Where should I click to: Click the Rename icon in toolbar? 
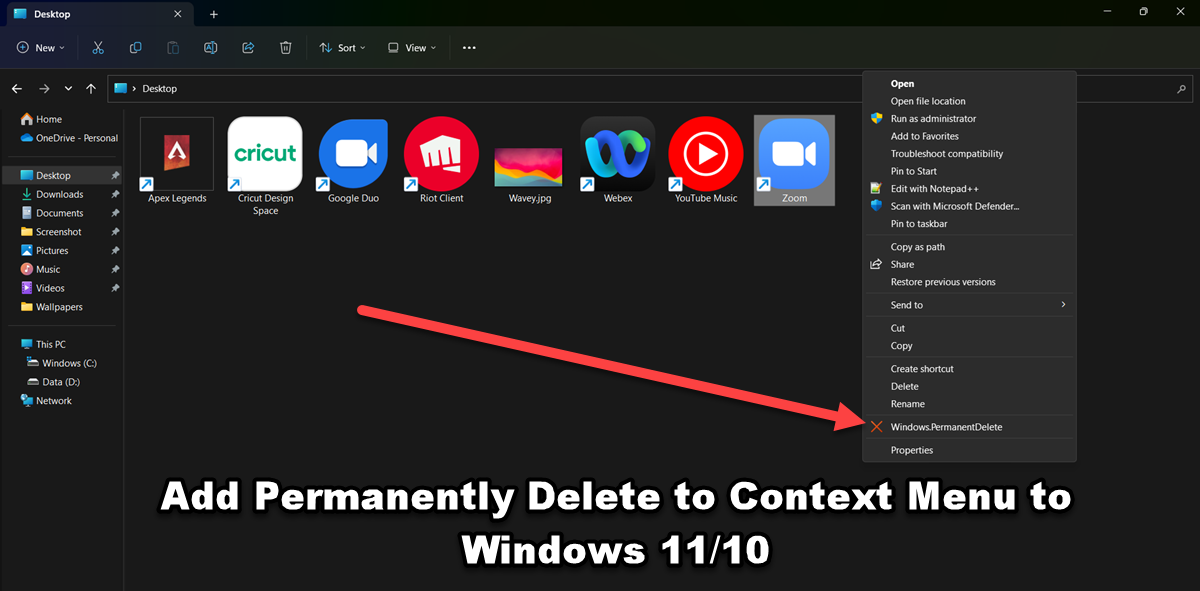point(210,48)
